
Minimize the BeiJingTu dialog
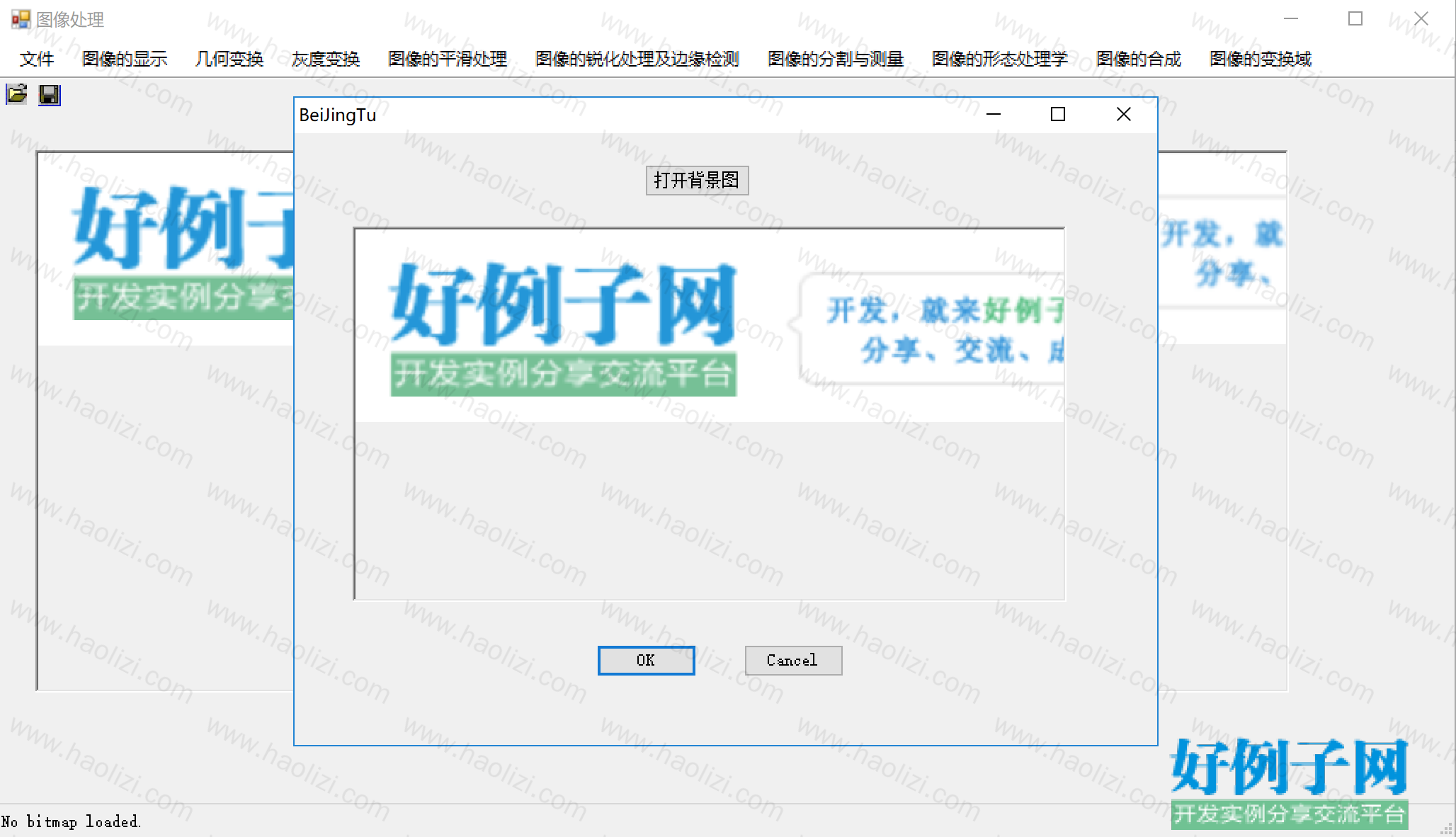pyautogui.click(x=994, y=115)
